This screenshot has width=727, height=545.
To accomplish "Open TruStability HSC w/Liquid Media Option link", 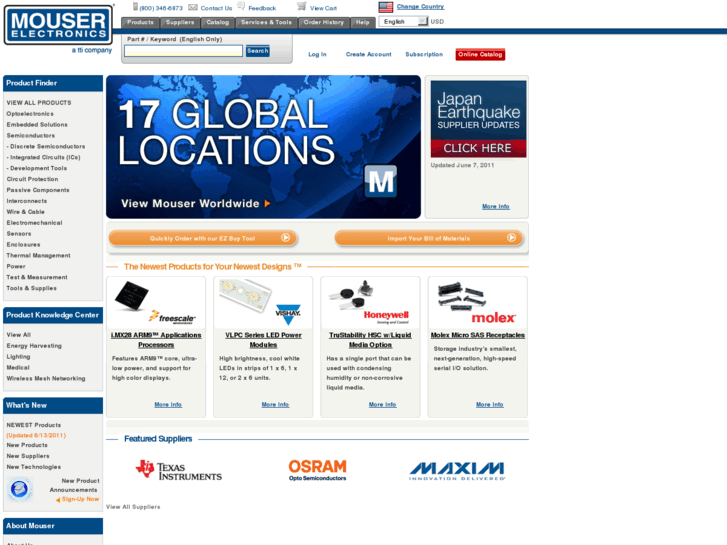I will pos(370,340).
